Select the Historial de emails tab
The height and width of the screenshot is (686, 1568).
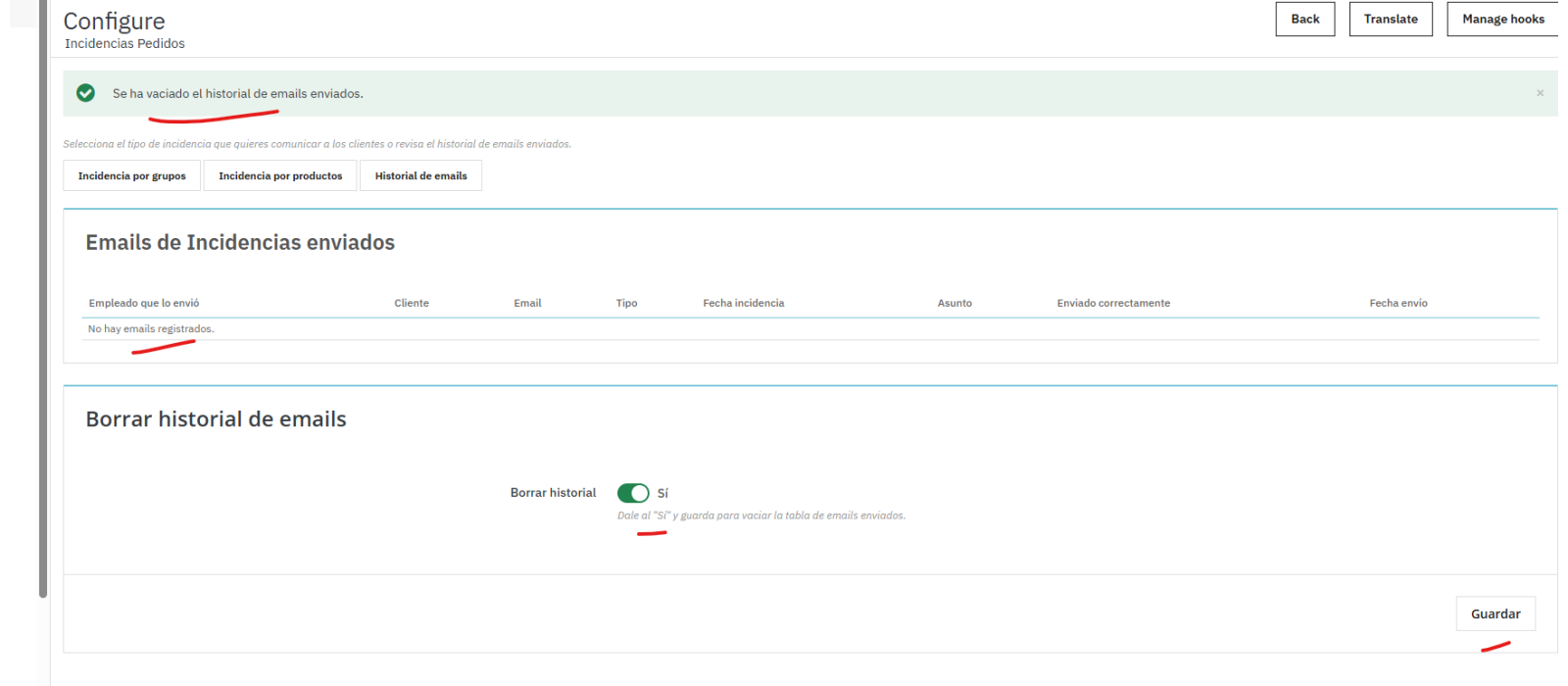[x=421, y=175]
